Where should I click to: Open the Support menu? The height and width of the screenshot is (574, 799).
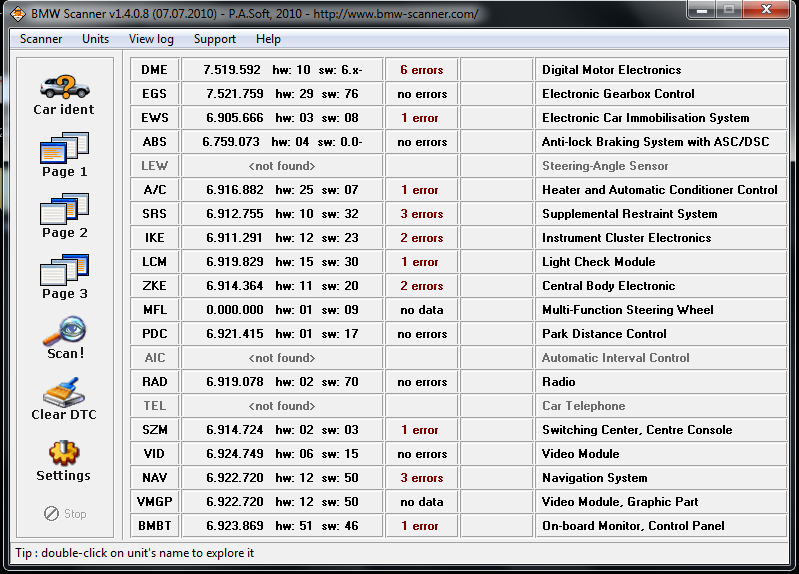click(215, 39)
